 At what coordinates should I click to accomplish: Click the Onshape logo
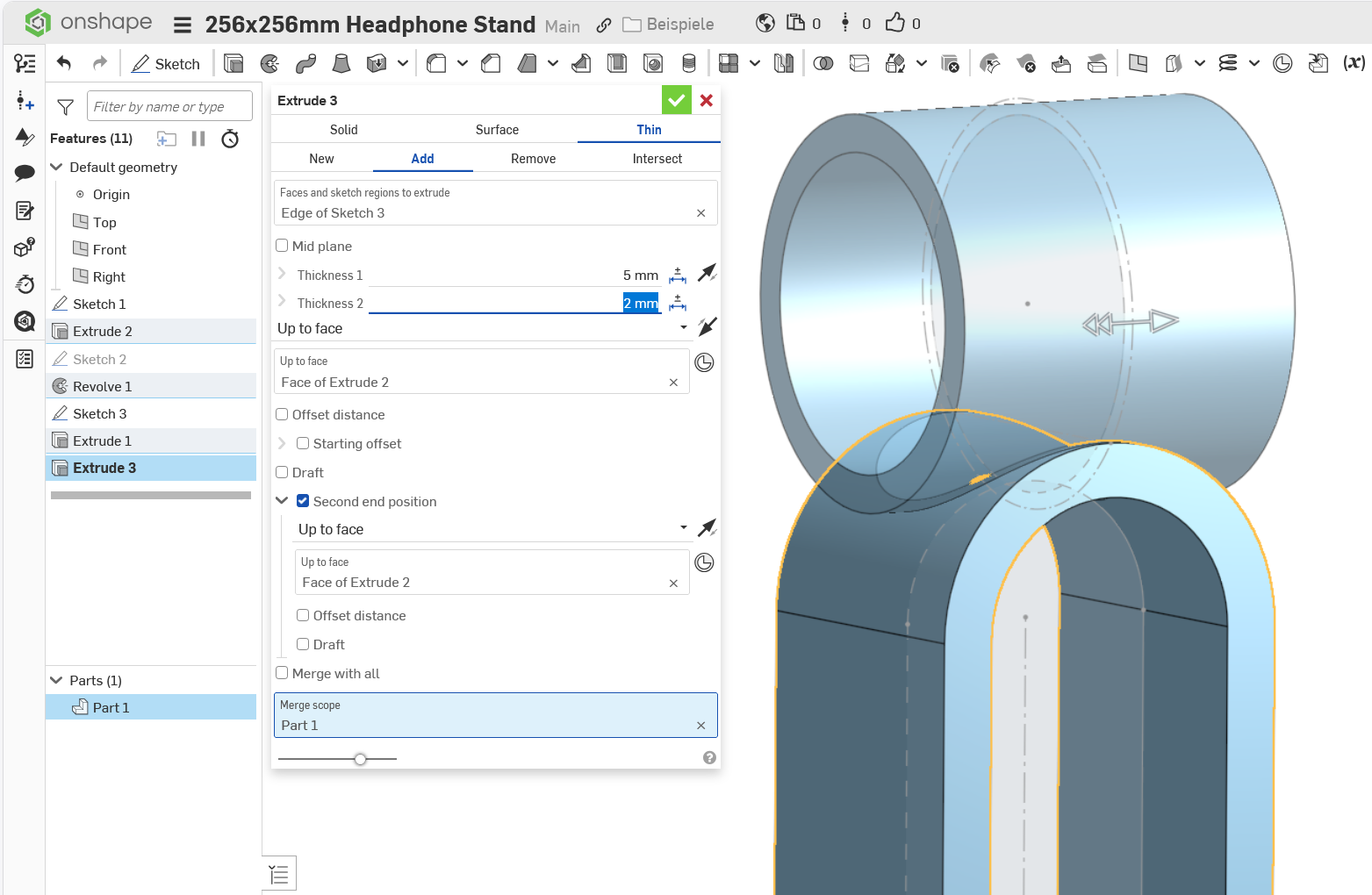pos(87,23)
